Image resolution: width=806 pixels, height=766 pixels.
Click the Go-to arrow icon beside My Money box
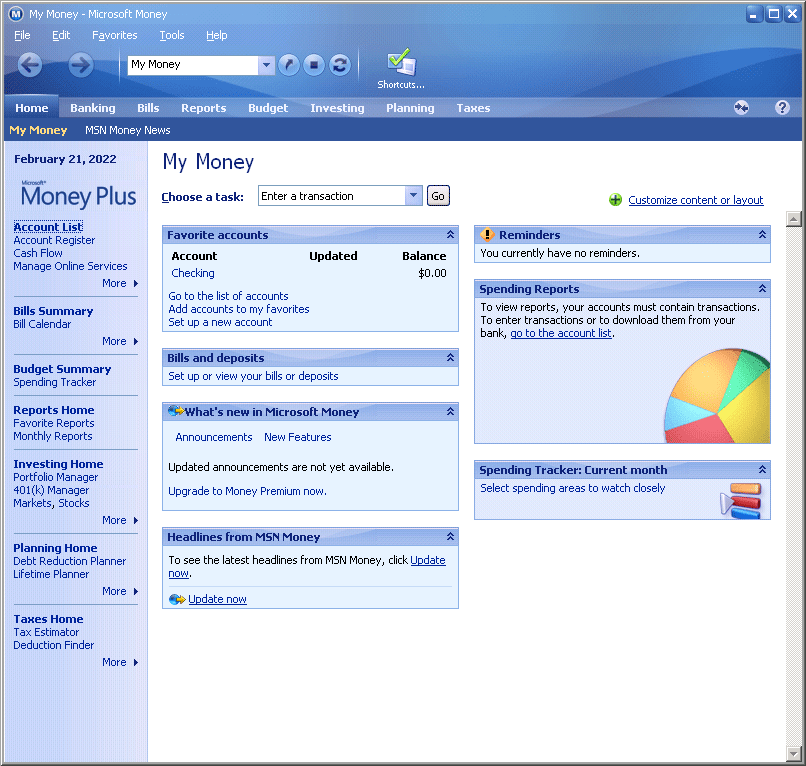tap(289, 65)
